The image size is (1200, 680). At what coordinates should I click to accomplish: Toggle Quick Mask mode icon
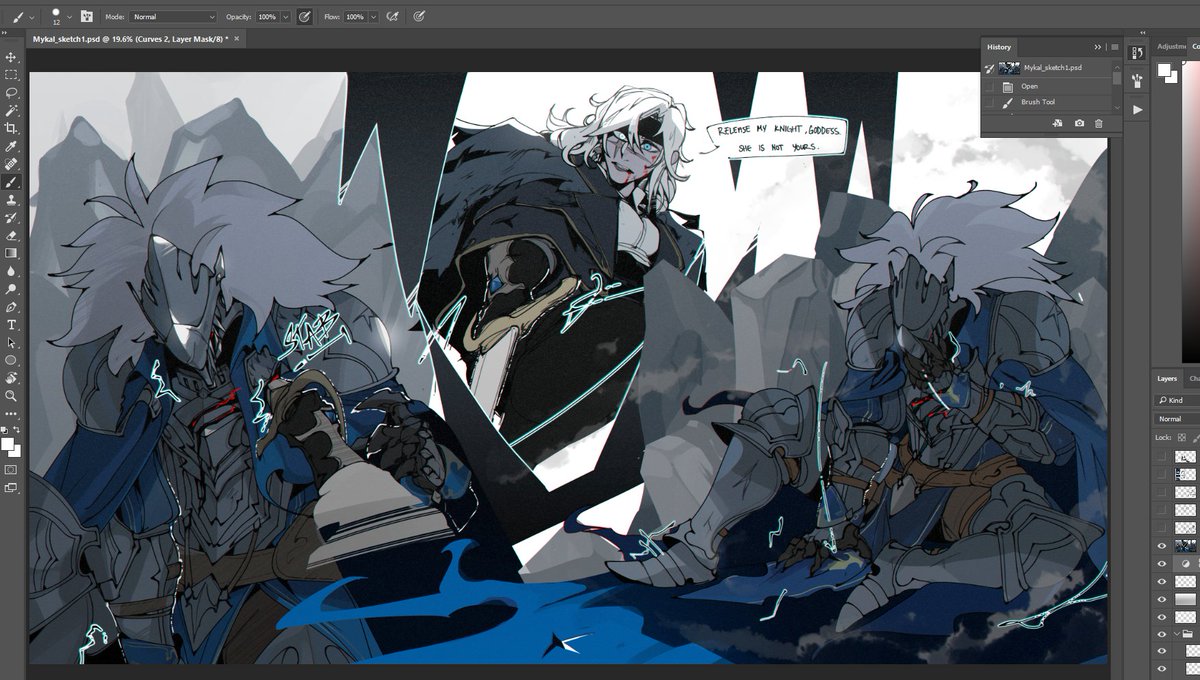pos(11,469)
